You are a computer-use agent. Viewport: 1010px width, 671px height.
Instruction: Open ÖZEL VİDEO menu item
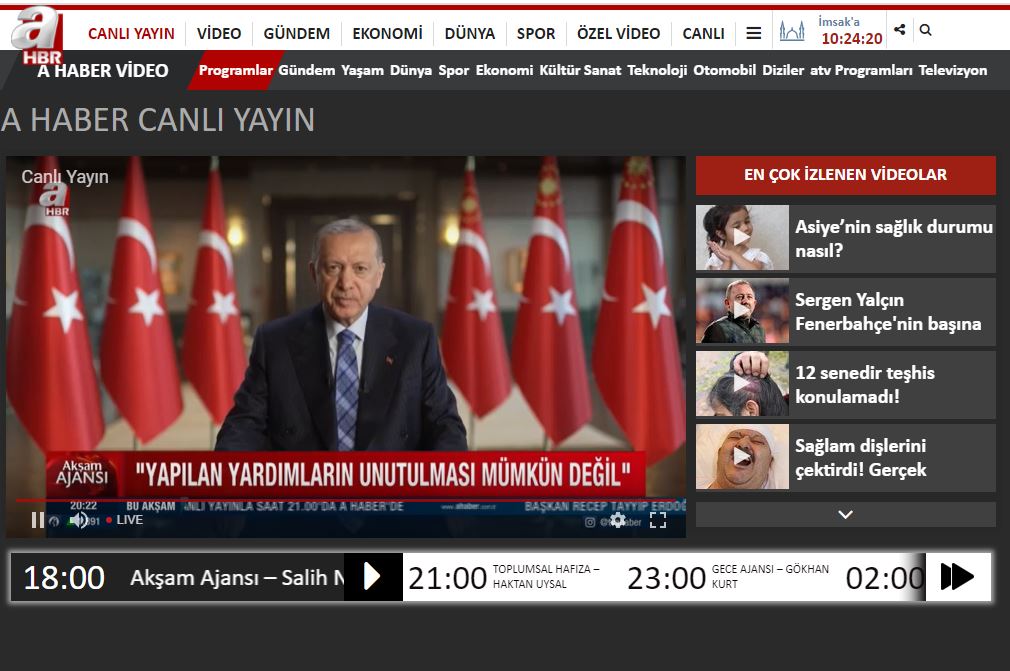coord(618,33)
